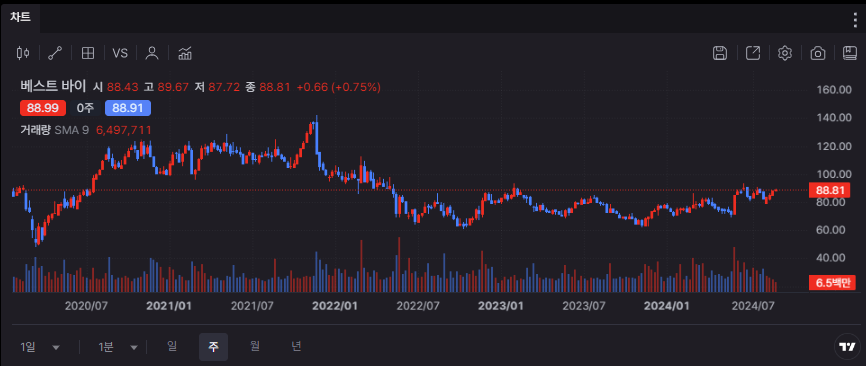Click the 2020/07 time axis label
Screen dimensions: 866x366
[x=86, y=305]
